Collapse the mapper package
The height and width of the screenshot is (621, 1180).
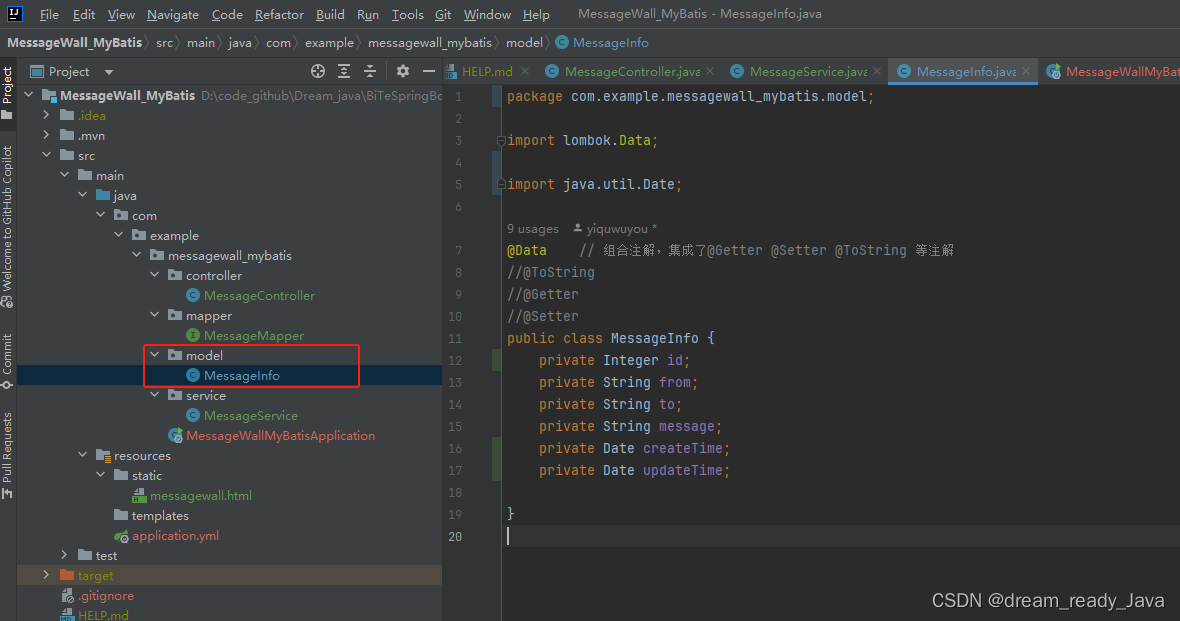tap(155, 315)
